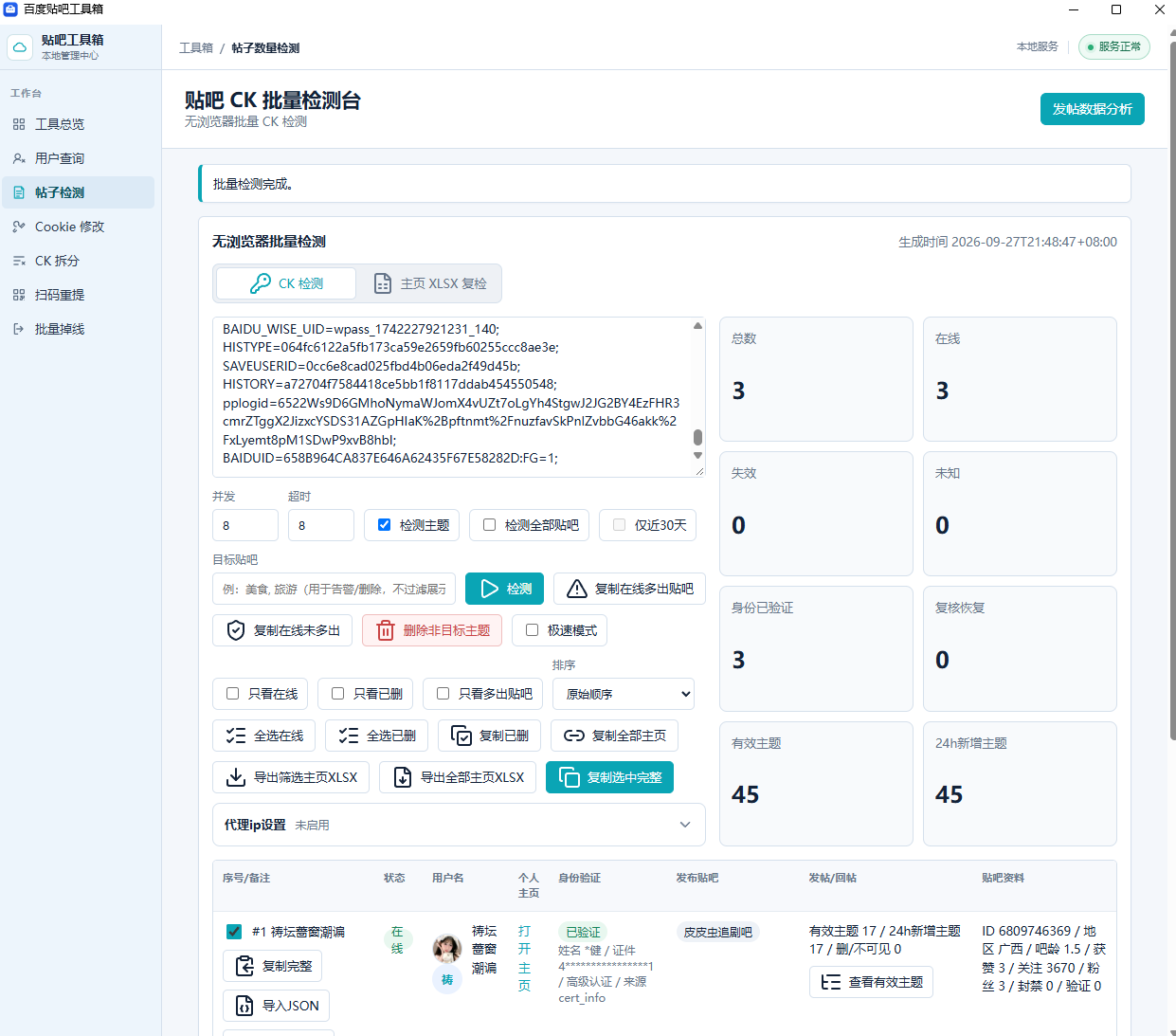The image size is (1176, 1036).
Task: Click the CK 拆分 filter icon
Action: [19, 261]
